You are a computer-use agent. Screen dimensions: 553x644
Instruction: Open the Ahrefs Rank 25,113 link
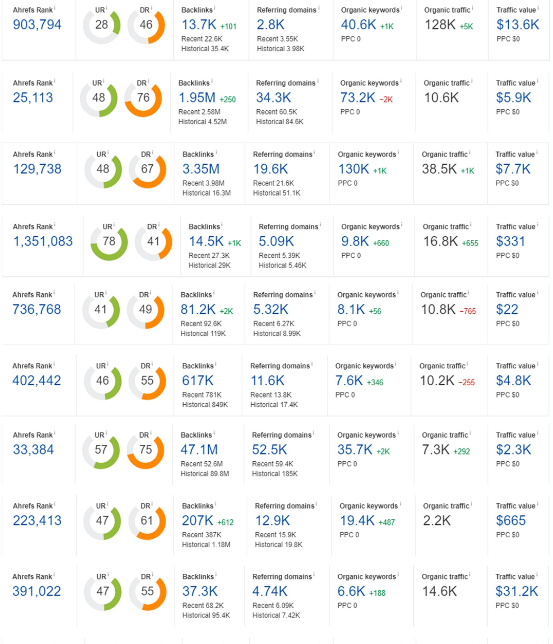click(x=33, y=98)
